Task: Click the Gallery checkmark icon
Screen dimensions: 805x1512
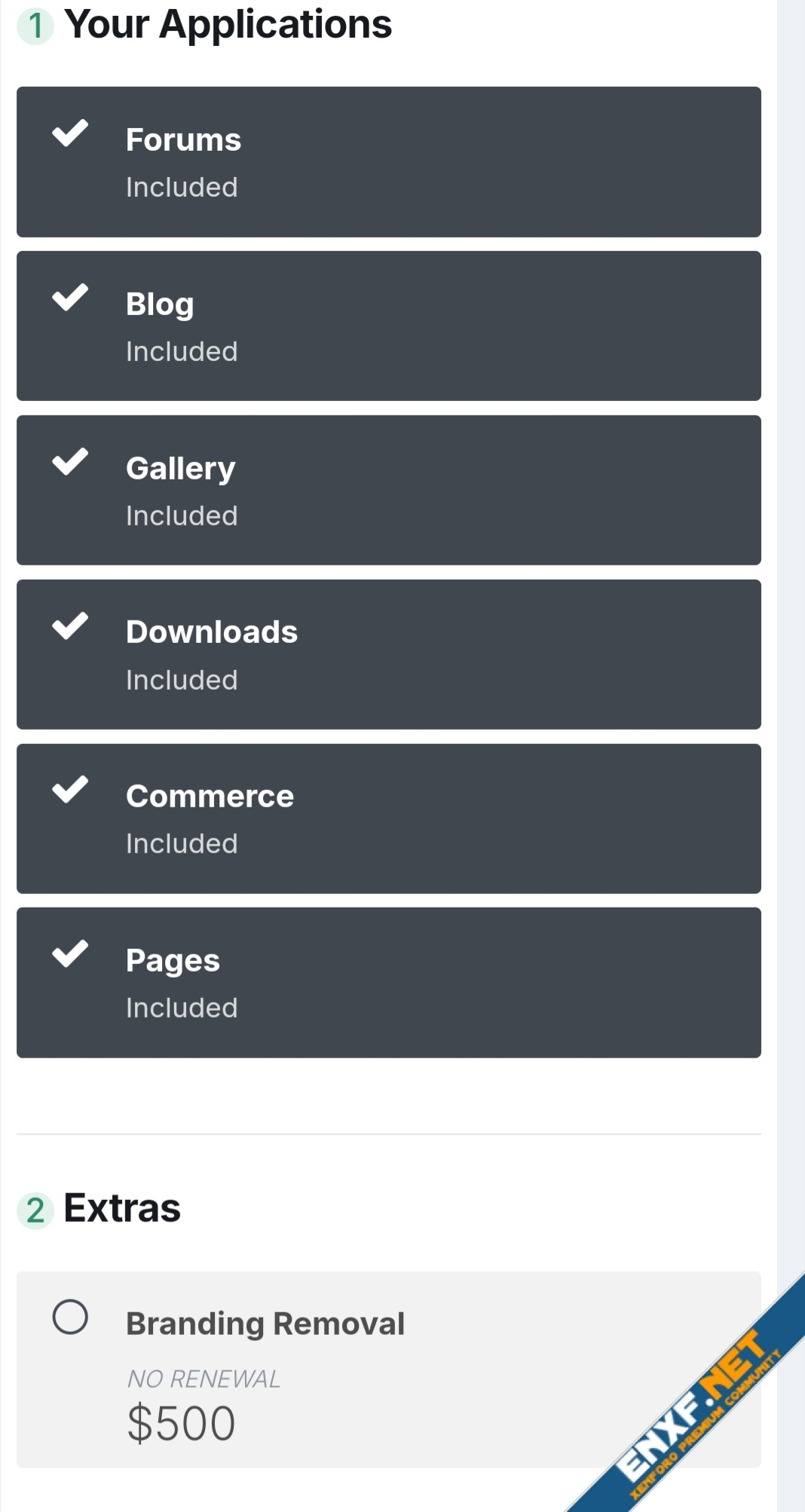Action: pyautogui.click(x=70, y=462)
